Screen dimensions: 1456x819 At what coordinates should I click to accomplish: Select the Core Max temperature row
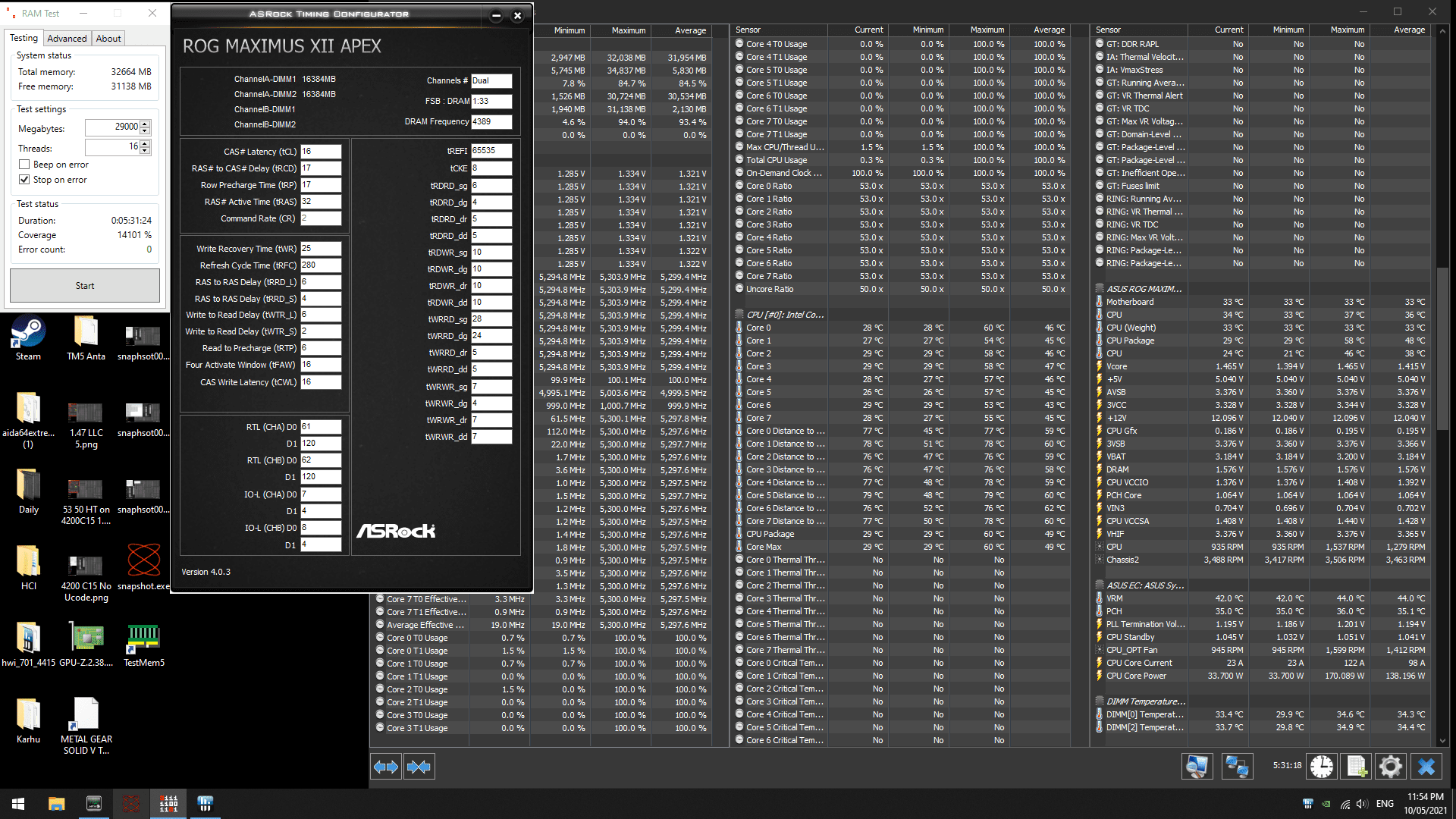coord(901,547)
